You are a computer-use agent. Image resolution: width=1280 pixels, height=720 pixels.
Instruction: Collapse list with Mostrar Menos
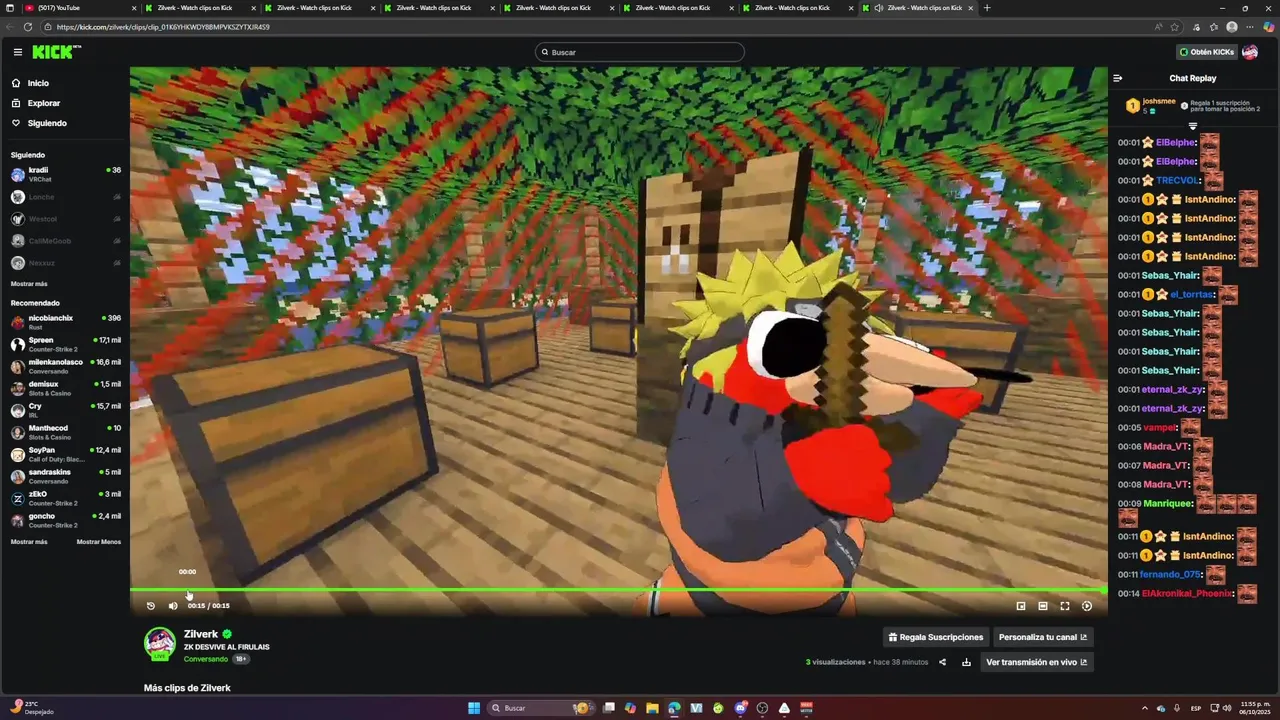[x=99, y=542]
